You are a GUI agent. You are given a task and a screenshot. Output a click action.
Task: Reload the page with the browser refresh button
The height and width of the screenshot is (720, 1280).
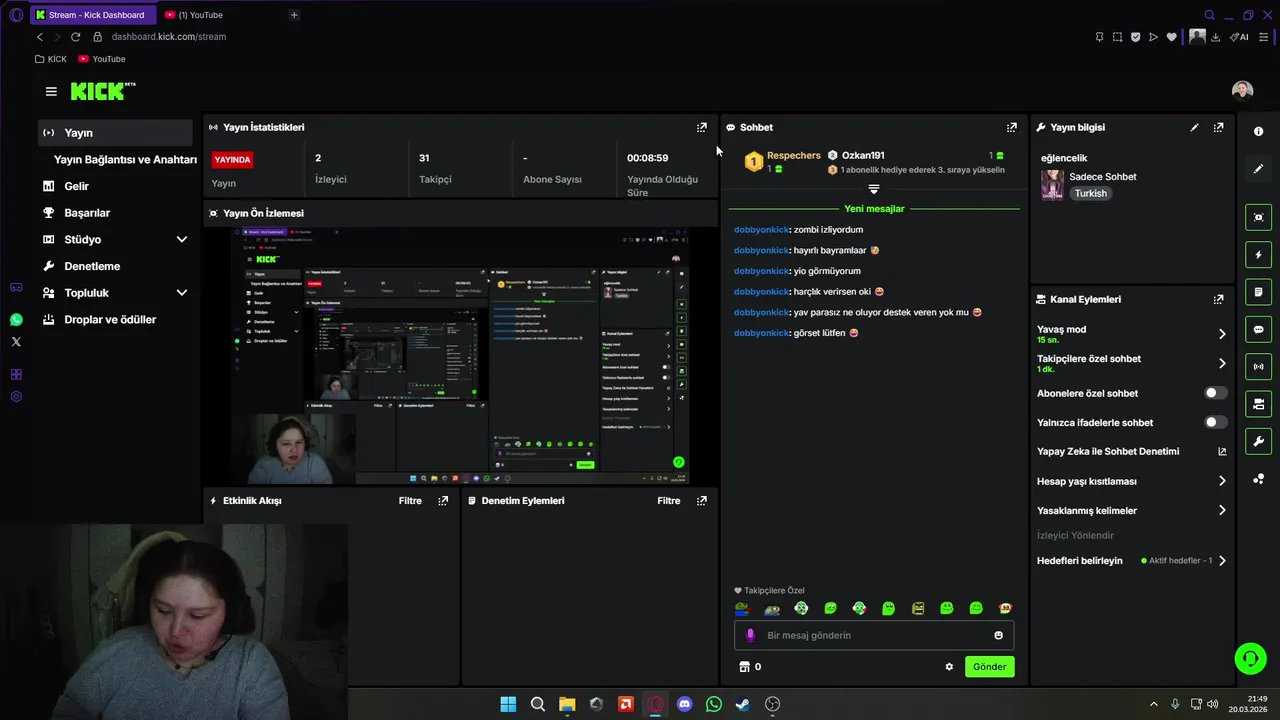pyautogui.click(x=75, y=37)
